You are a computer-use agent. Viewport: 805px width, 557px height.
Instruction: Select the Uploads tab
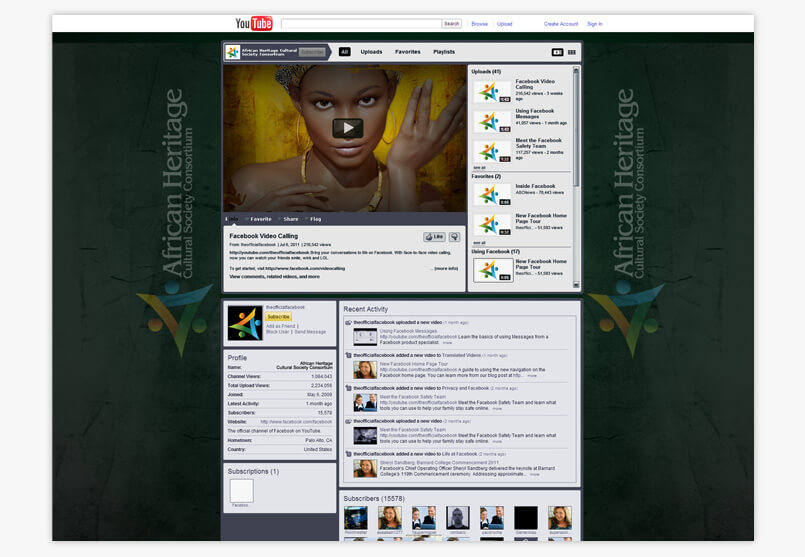[x=371, y=52]
